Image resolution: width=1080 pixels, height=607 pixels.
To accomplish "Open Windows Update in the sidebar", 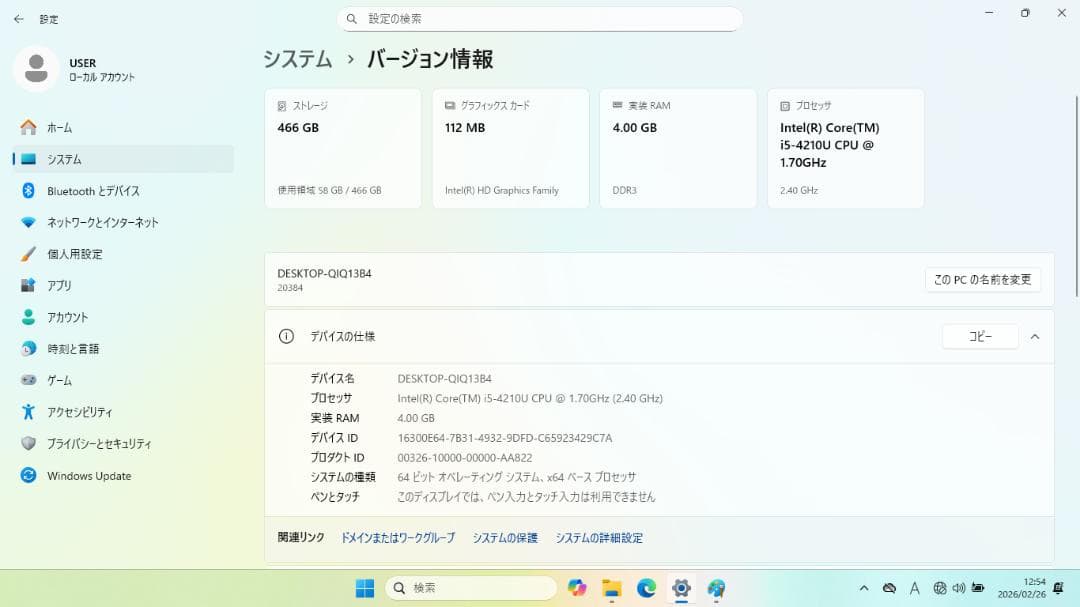I will (x=123, y=475).
